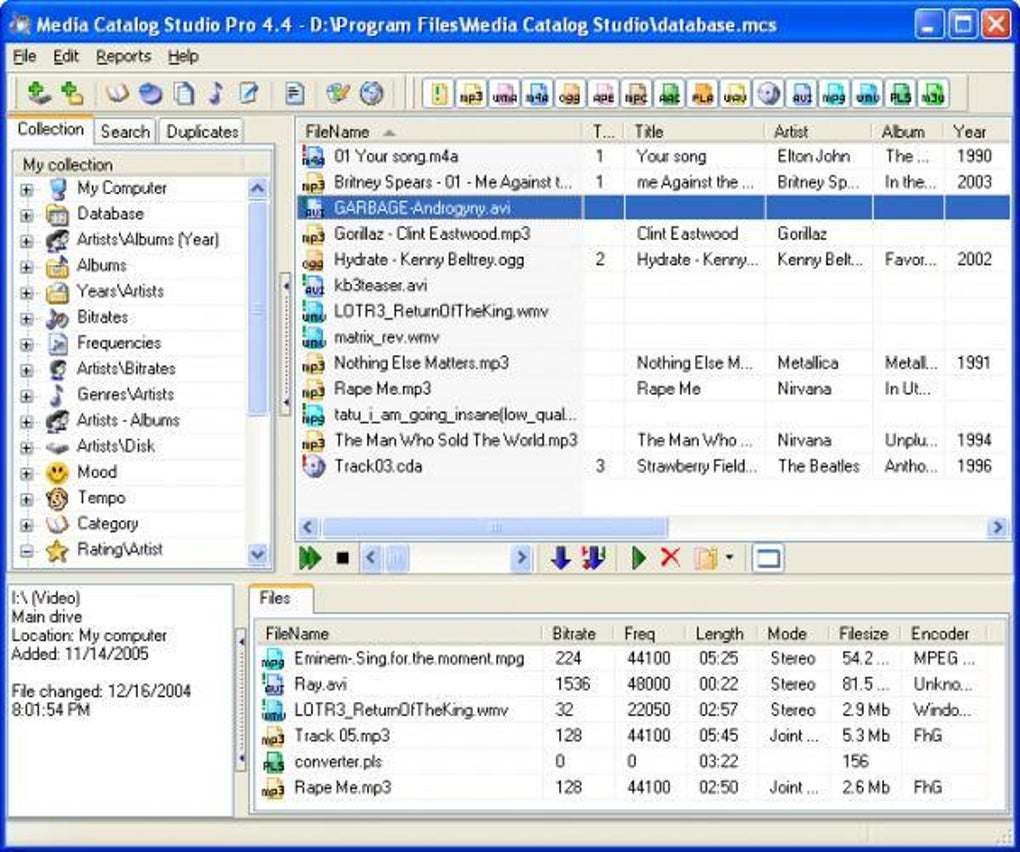This screenshot has width=1020, height=852.
Task: Expand the My Computer tree node
Action: pos(26,188)
